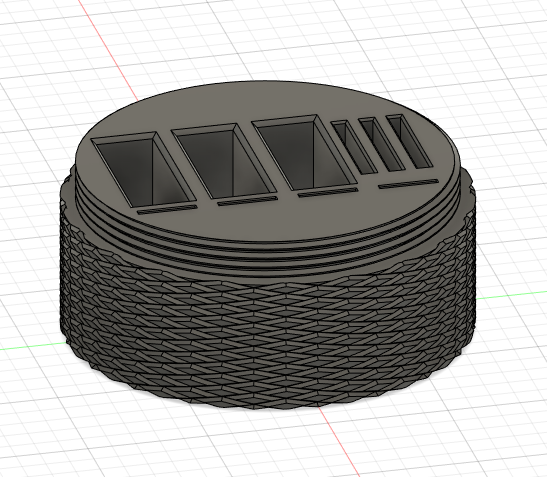Click the knurled diamond-pattern side surface
The image size is (547, 477).
coord(265,335)
